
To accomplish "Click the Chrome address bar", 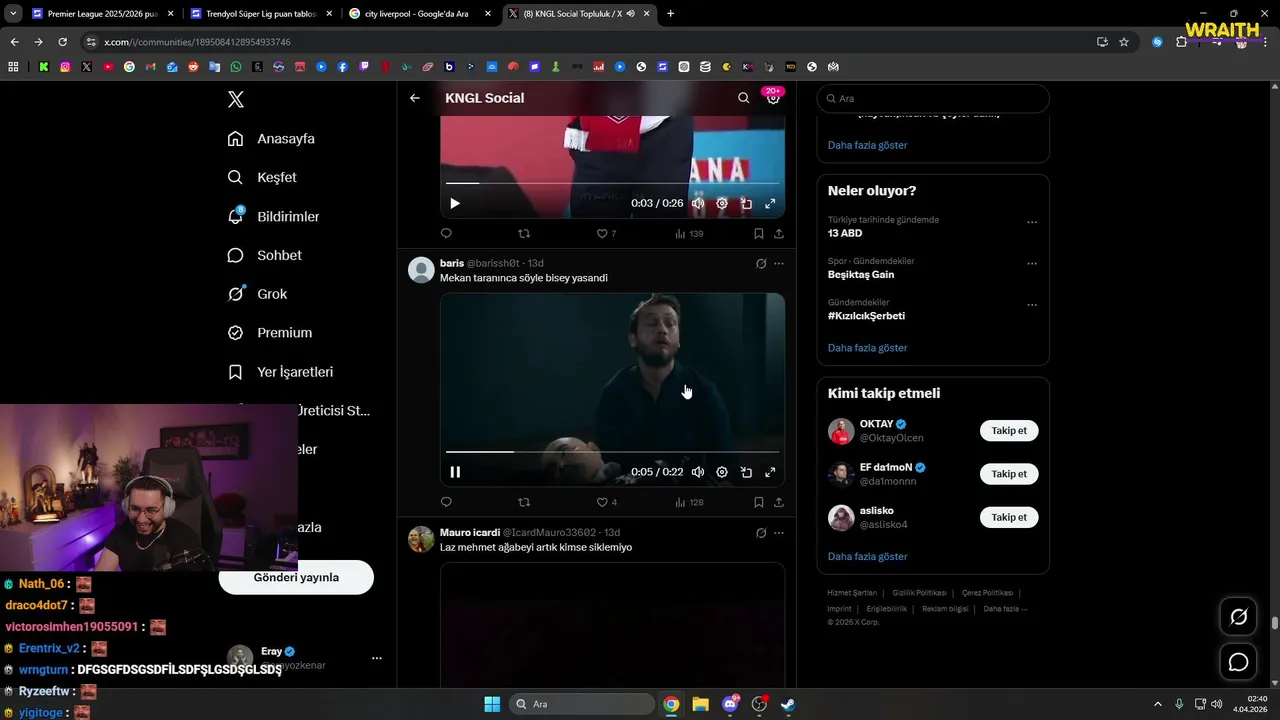I will (590, 42).
